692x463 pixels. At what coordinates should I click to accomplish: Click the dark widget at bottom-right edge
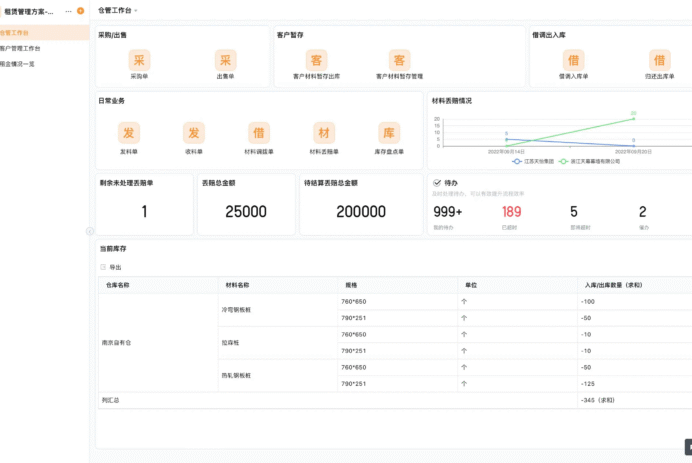click(x=688, y=447)
